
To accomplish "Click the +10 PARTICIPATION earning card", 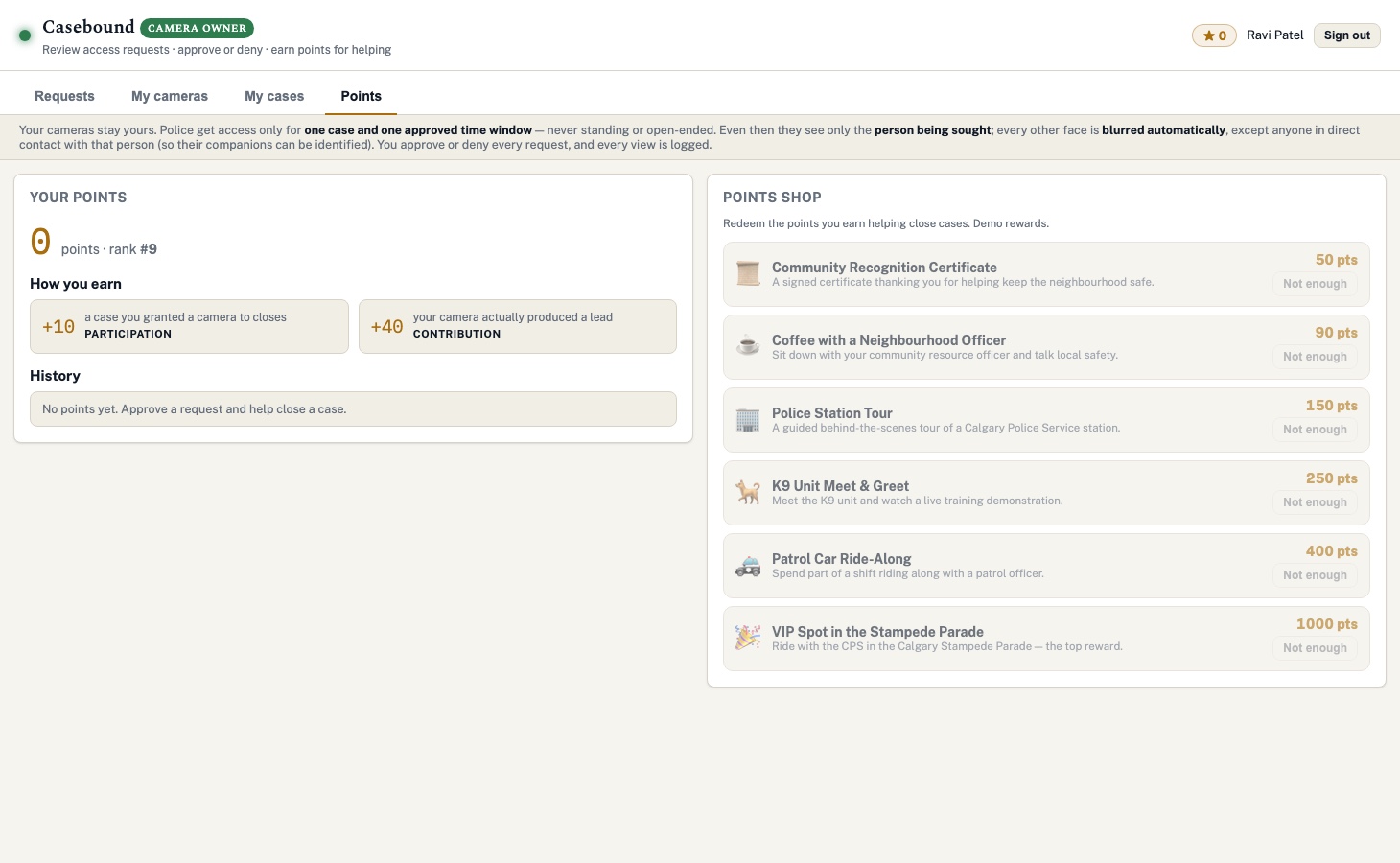I will point(189,326).
